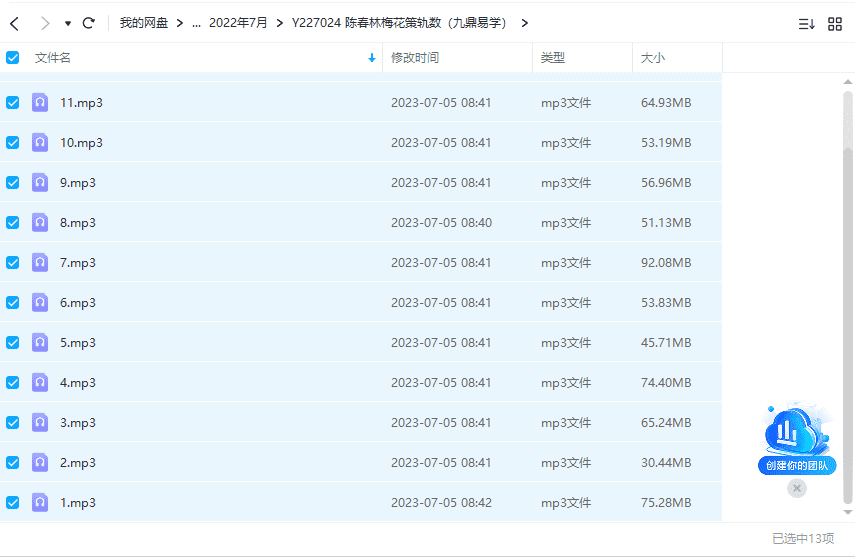Screen dimensions: 855x557
Task: Sort by 修改时间 column header
Action: click(x=415, y=58)
